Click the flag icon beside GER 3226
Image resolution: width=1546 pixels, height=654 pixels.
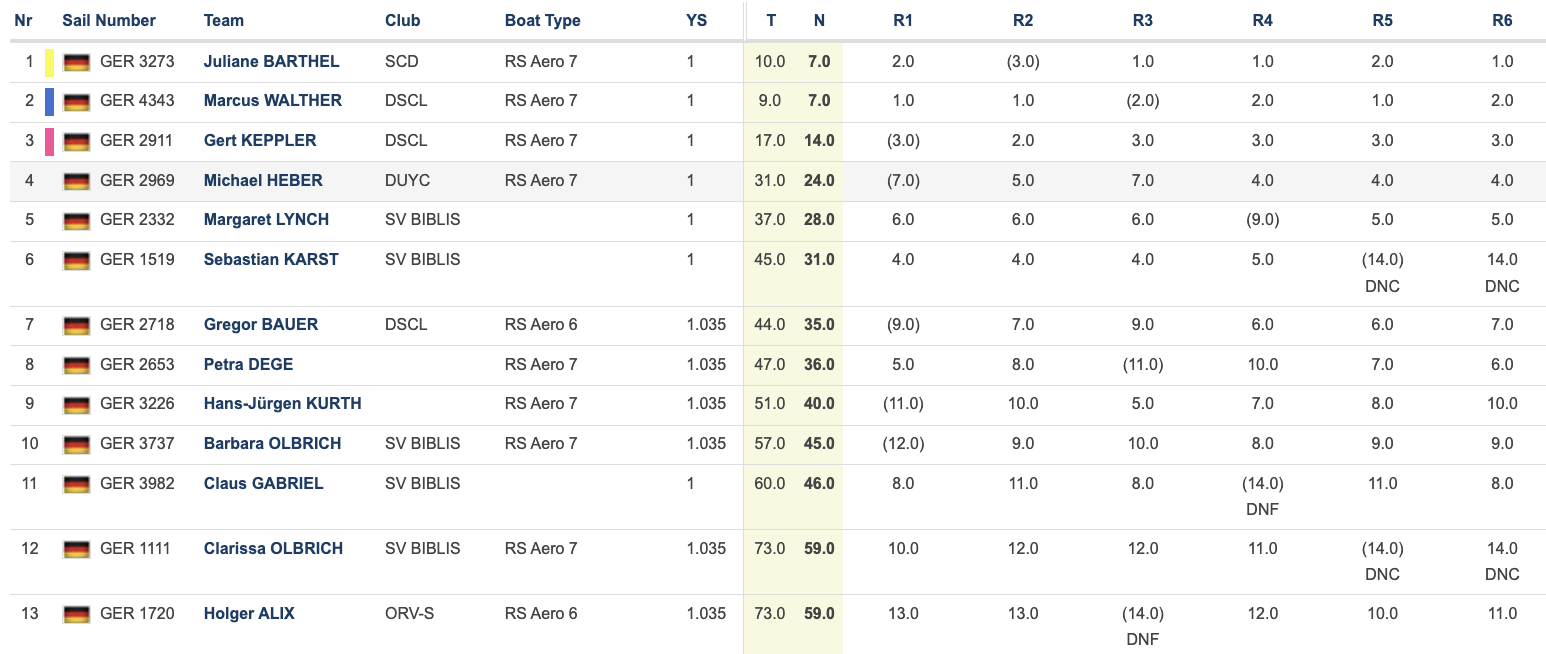pyautogui.click(x=76, y=404)
